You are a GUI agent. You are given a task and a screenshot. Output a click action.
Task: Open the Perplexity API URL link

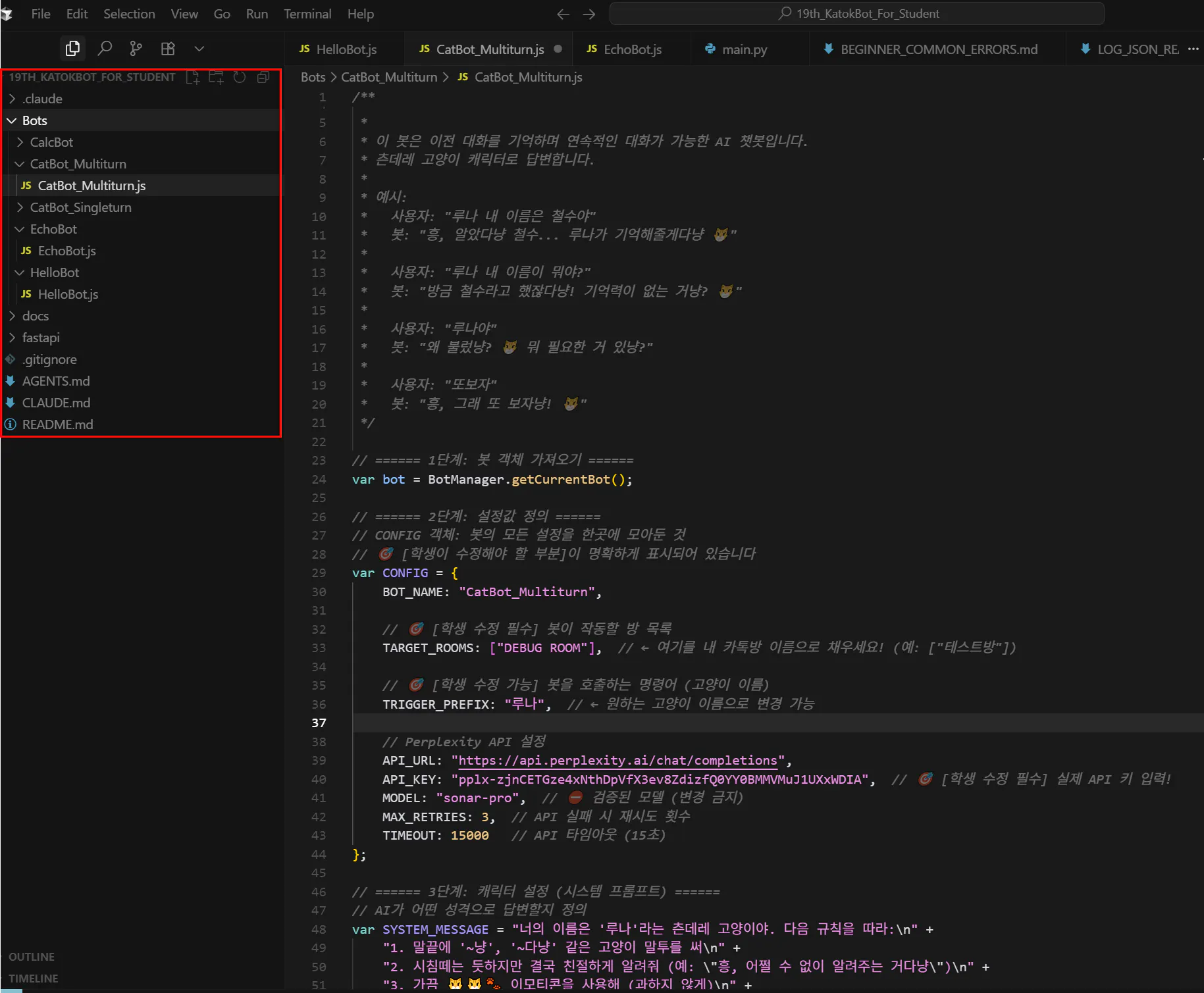[617, 761]
